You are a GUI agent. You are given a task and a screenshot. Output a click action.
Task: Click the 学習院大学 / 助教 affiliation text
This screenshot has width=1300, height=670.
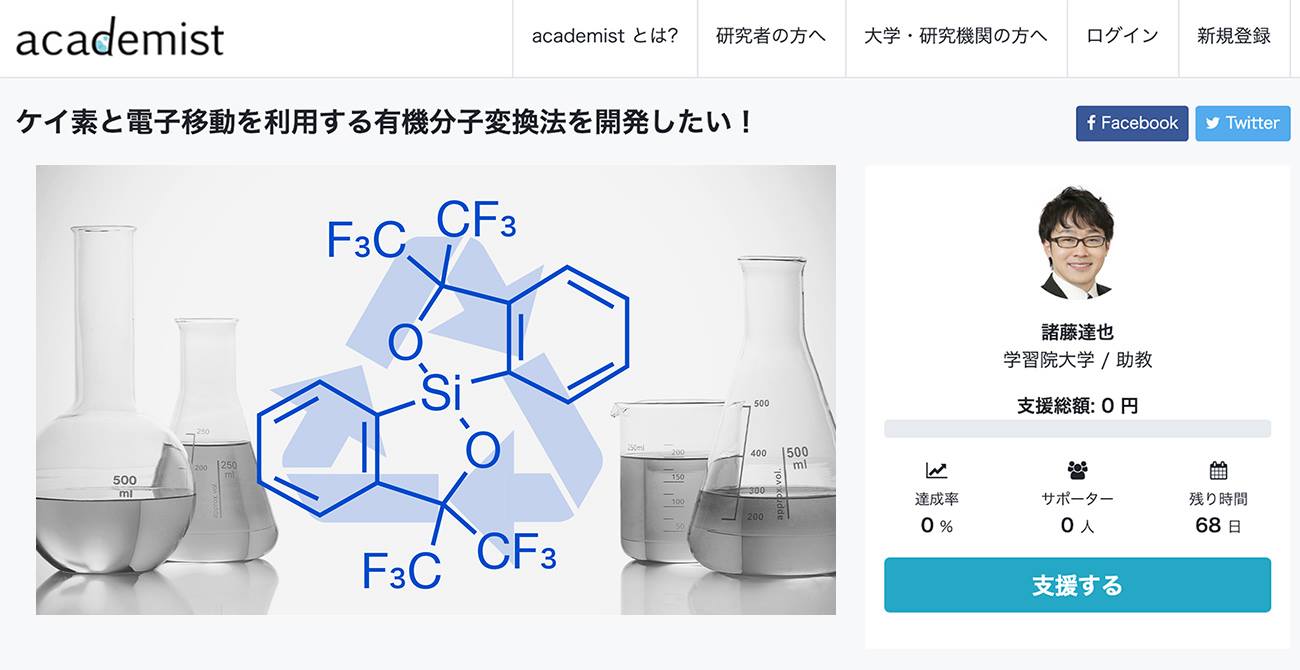click(x=1077, y=360)
